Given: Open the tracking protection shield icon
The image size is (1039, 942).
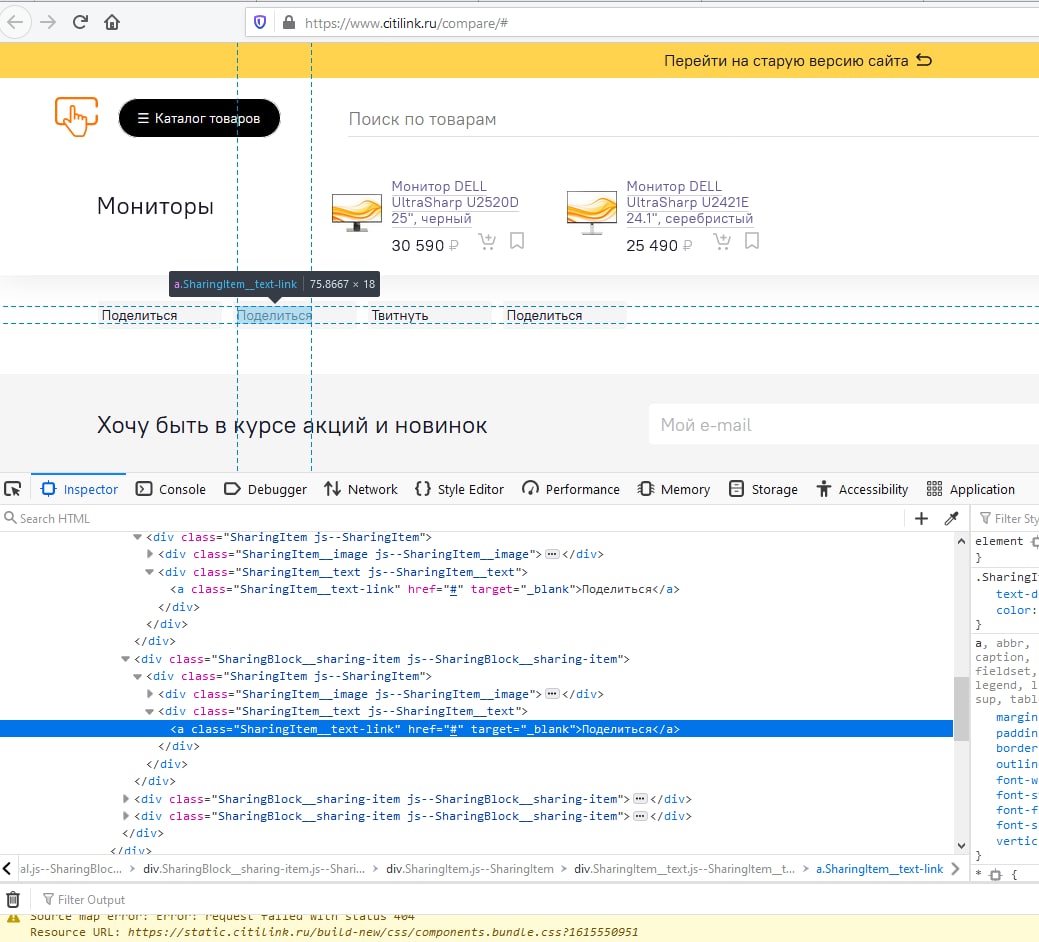Looking at the screenshot, I should click(x=260, y=23).
